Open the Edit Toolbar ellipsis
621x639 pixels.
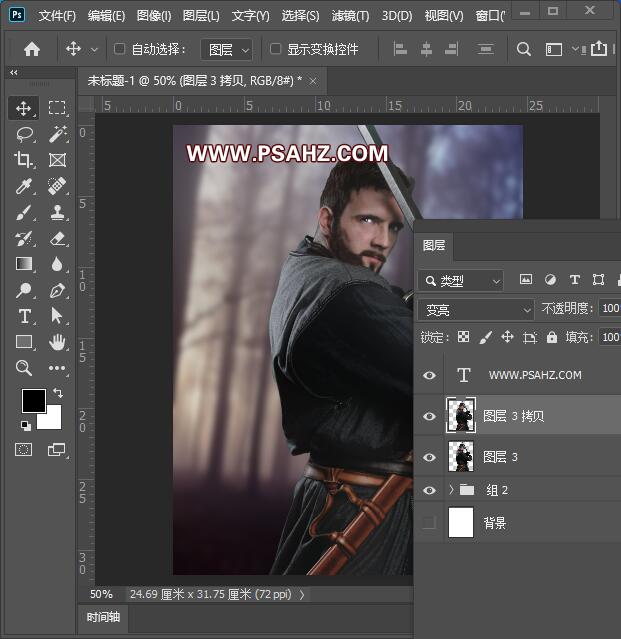tap(57, 368)
